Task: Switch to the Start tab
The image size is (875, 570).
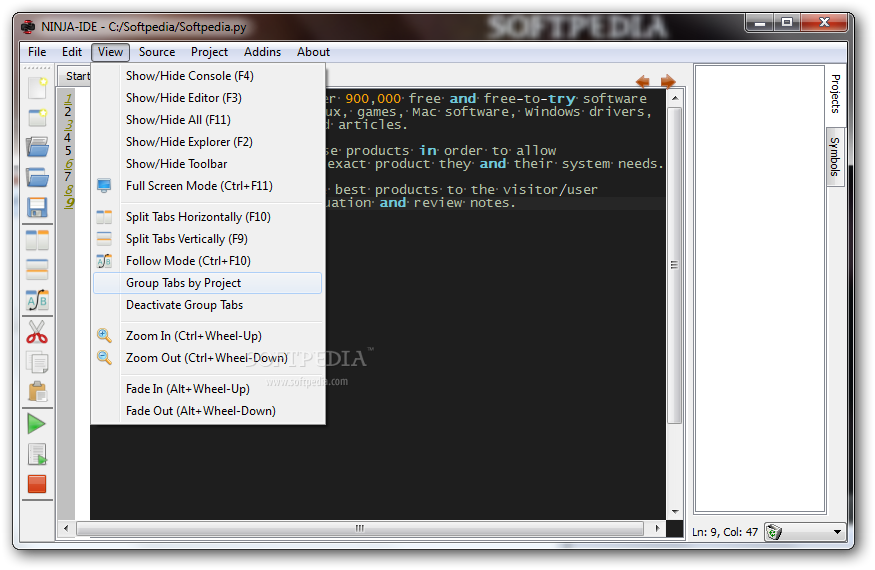Action: 75,76
